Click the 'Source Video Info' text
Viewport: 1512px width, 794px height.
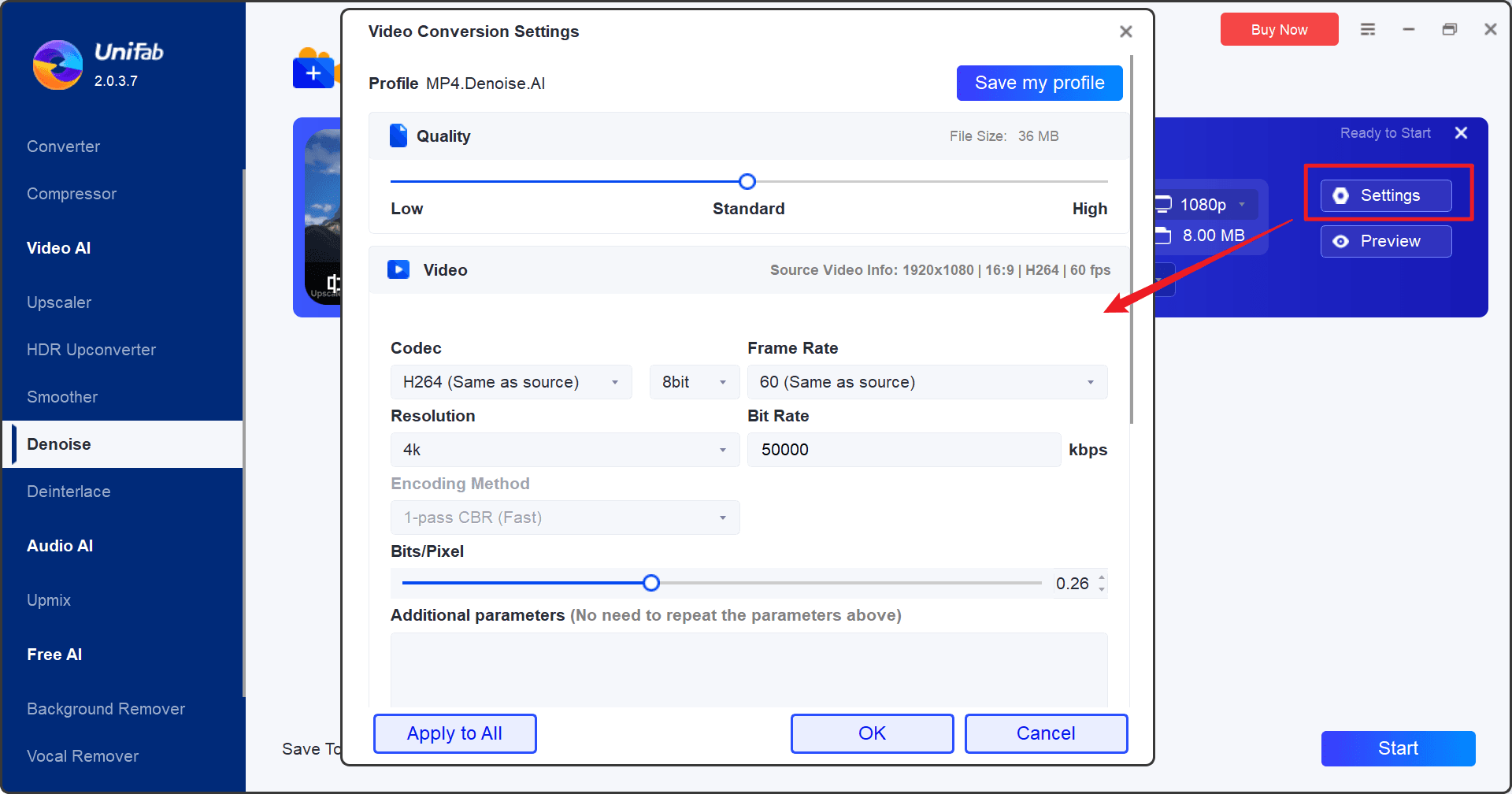click(x=940, y=270)
